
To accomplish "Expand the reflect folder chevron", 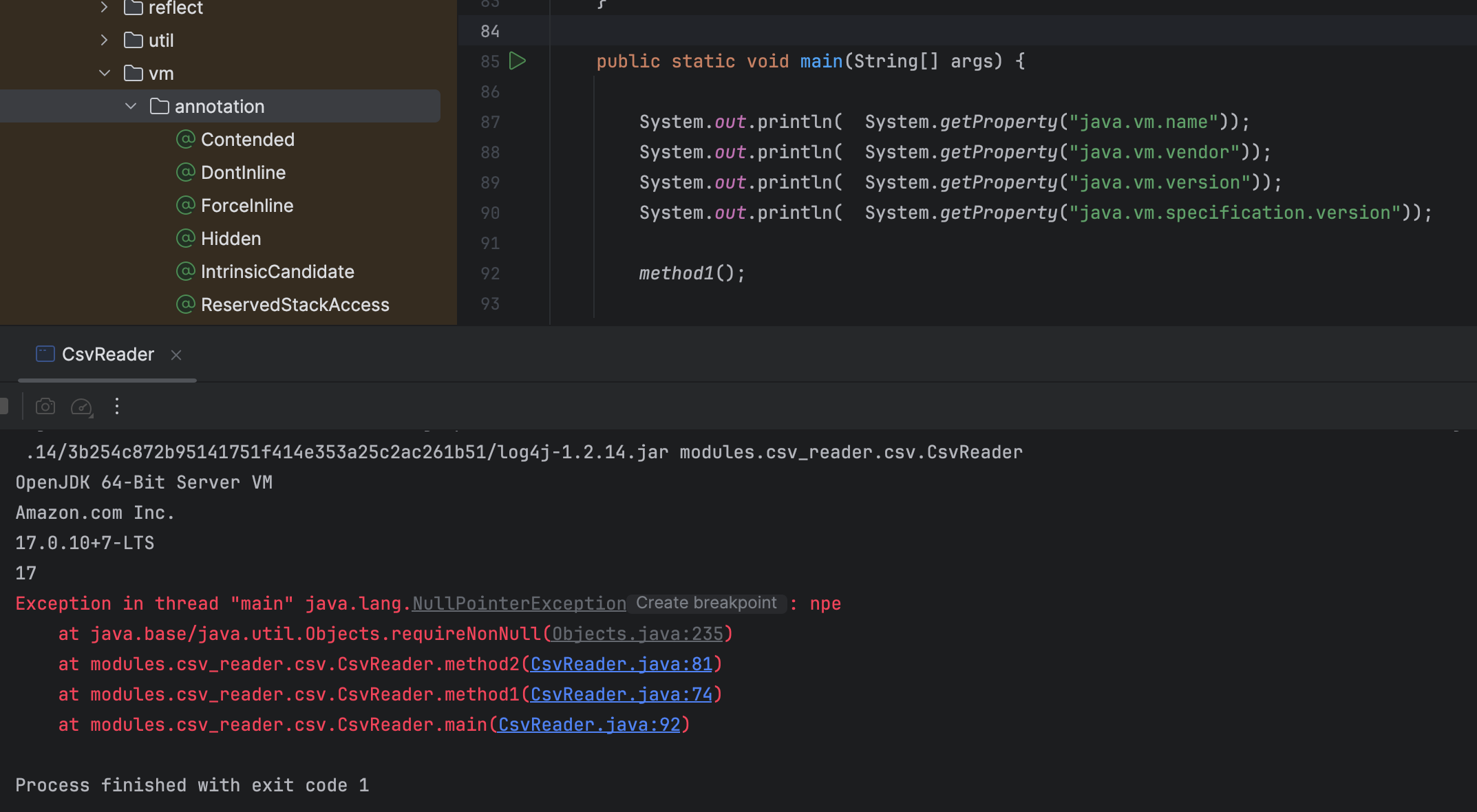I will tap(105, 8).
